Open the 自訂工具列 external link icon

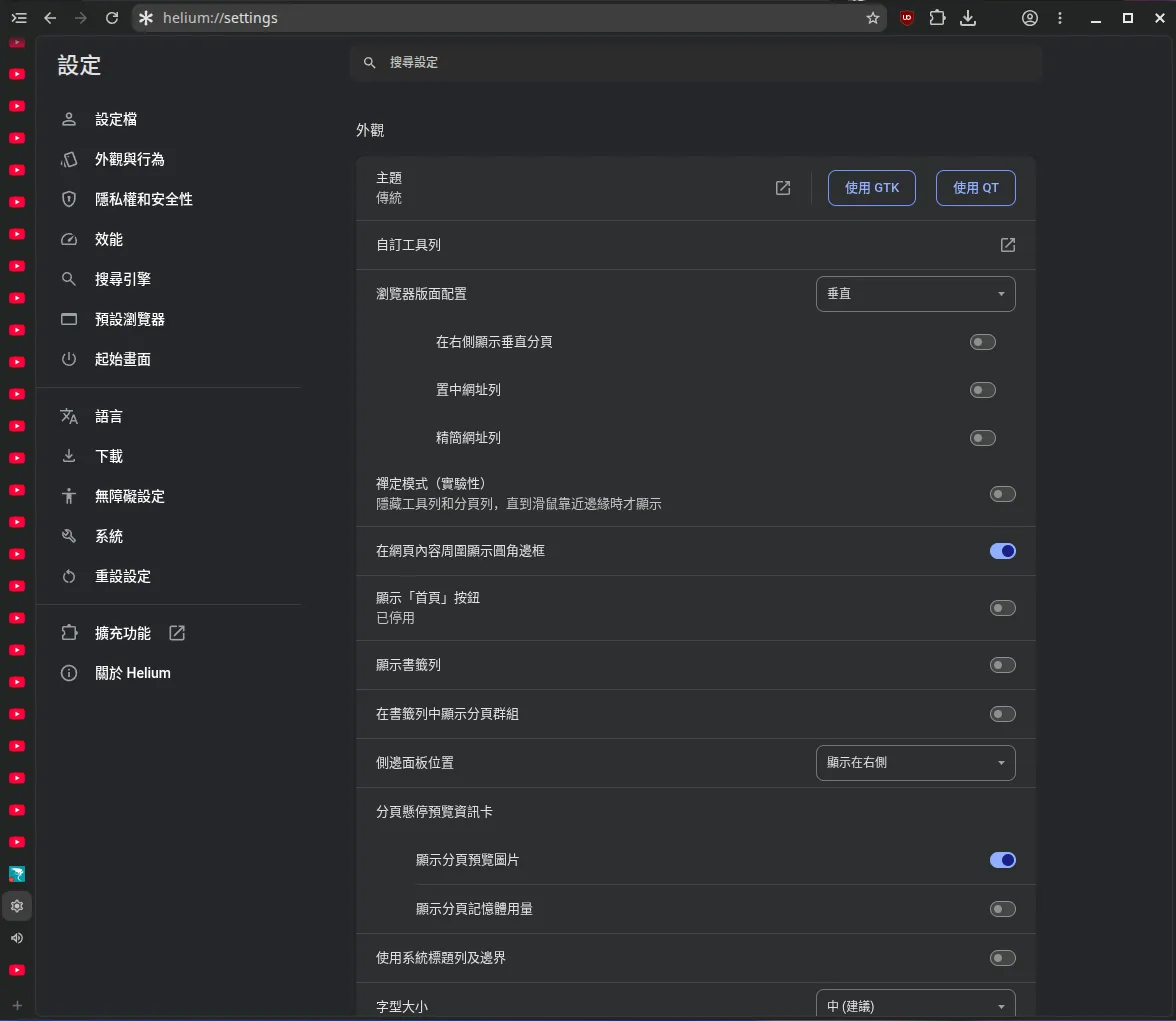(x=1007, y=245)
